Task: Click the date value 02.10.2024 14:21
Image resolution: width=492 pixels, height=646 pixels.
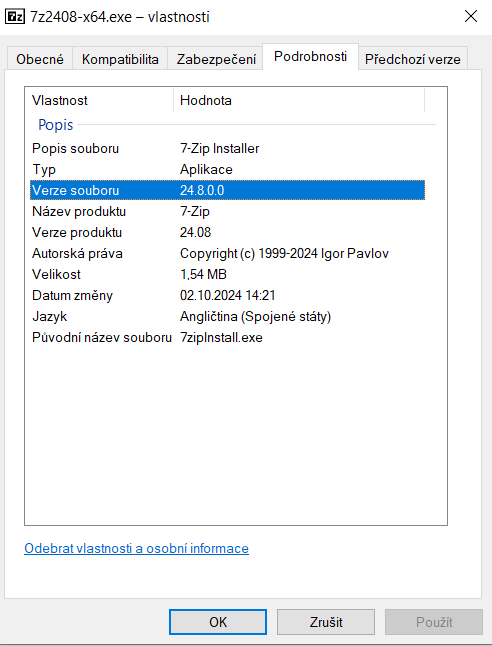Action: coord(227,295)
